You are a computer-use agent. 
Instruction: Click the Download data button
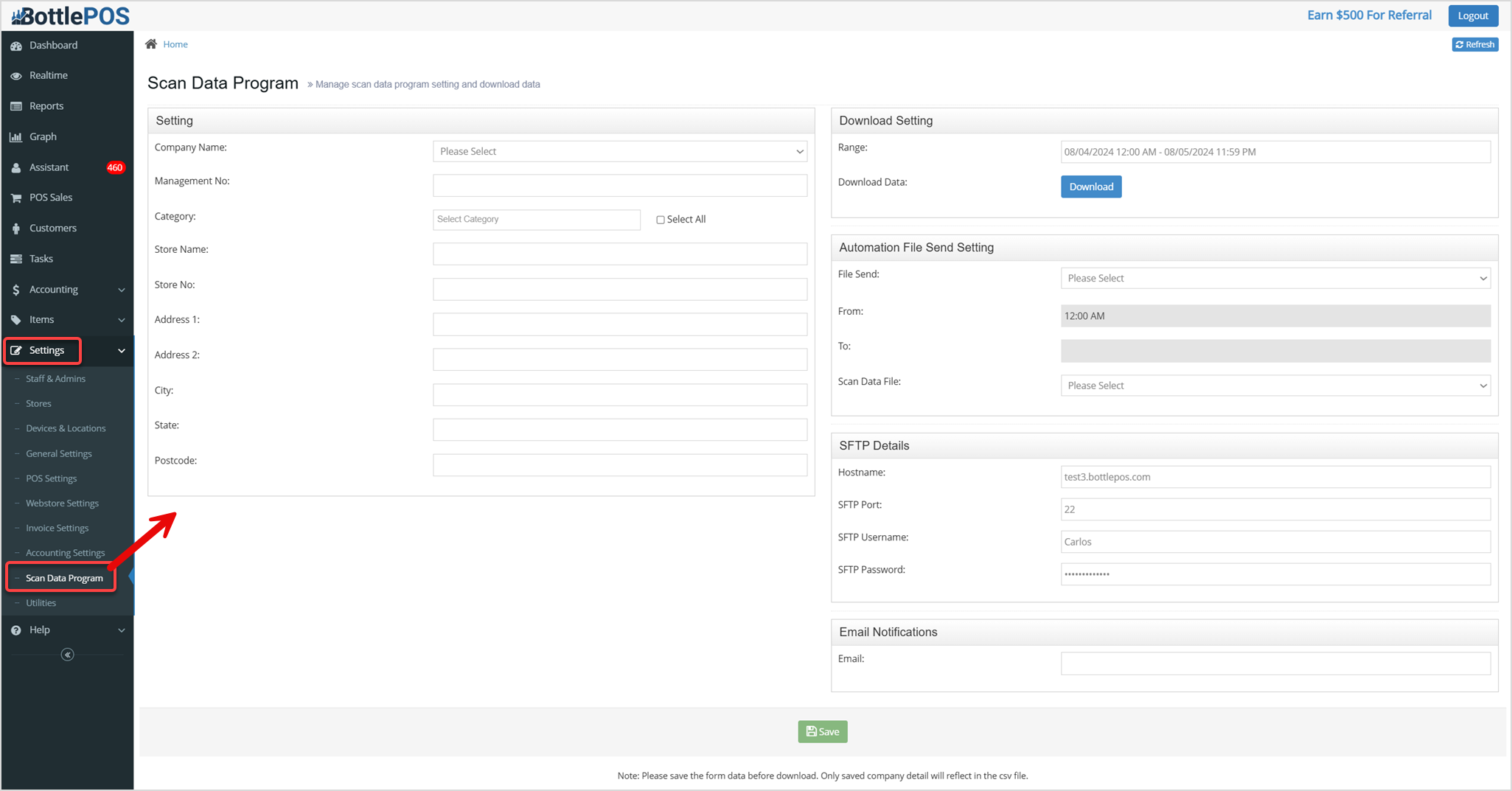pyautogui.click(x=1091, y=187)
